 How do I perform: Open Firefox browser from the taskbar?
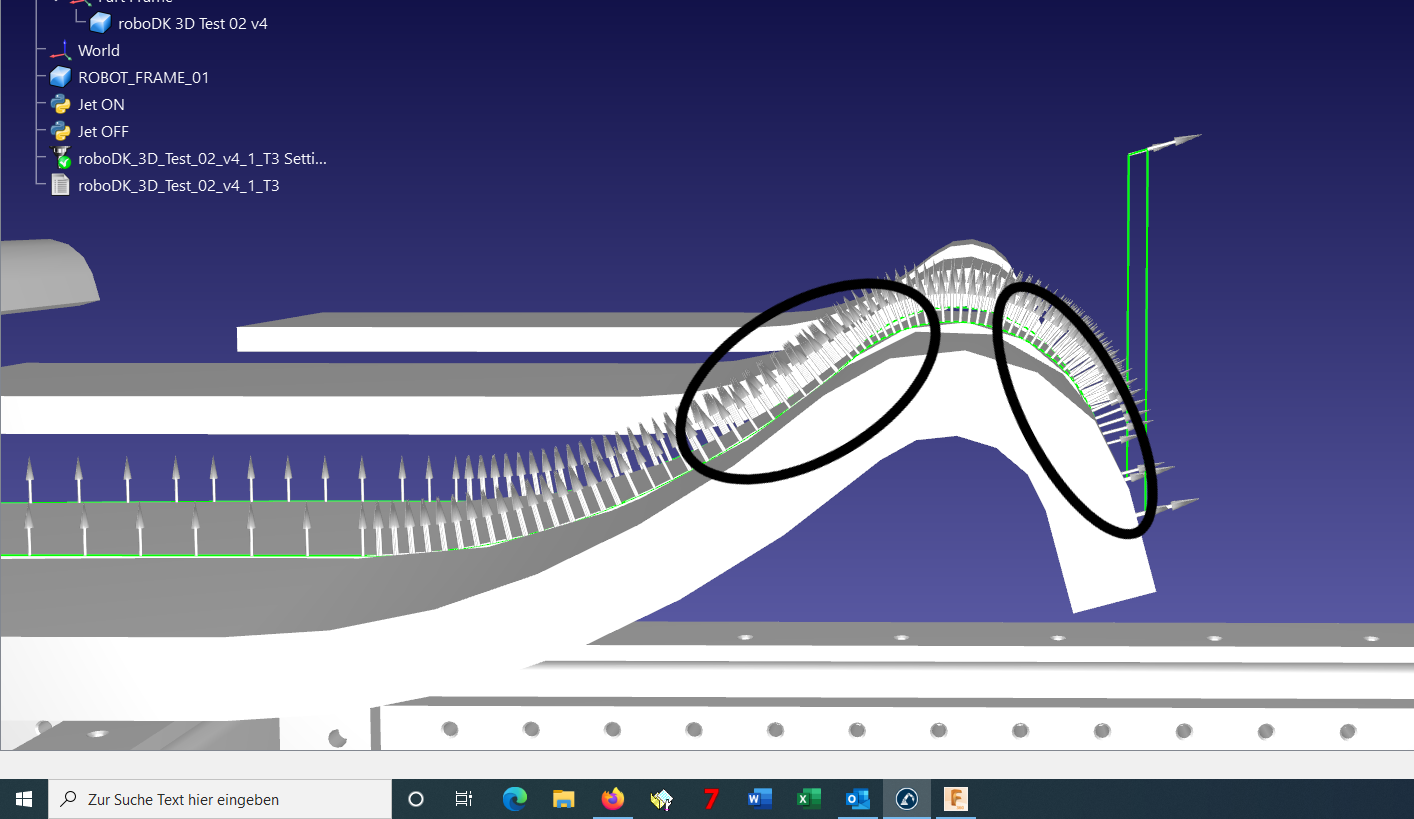[613, 799]
